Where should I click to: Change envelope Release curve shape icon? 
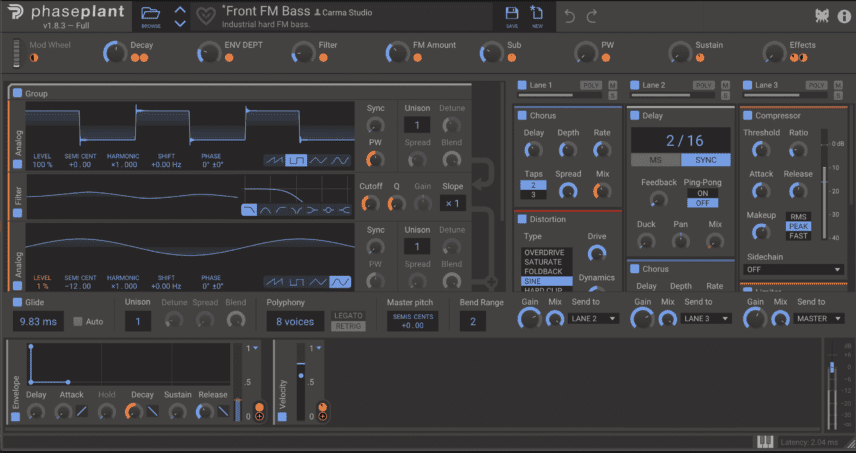[x=223, y=412]
